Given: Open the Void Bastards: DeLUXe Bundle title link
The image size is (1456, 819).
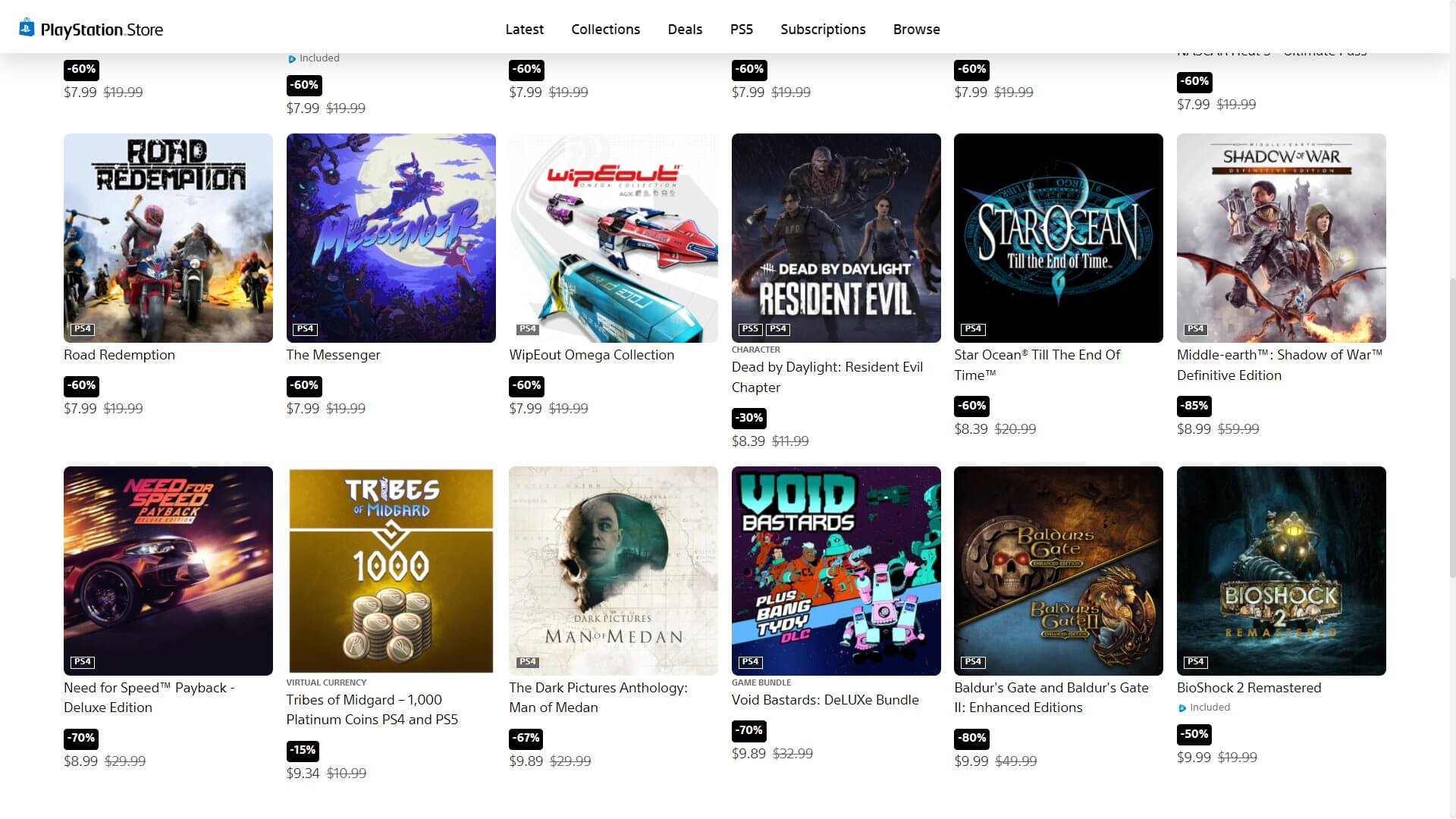Looking at the screenshot, I should tap(825, 700).
